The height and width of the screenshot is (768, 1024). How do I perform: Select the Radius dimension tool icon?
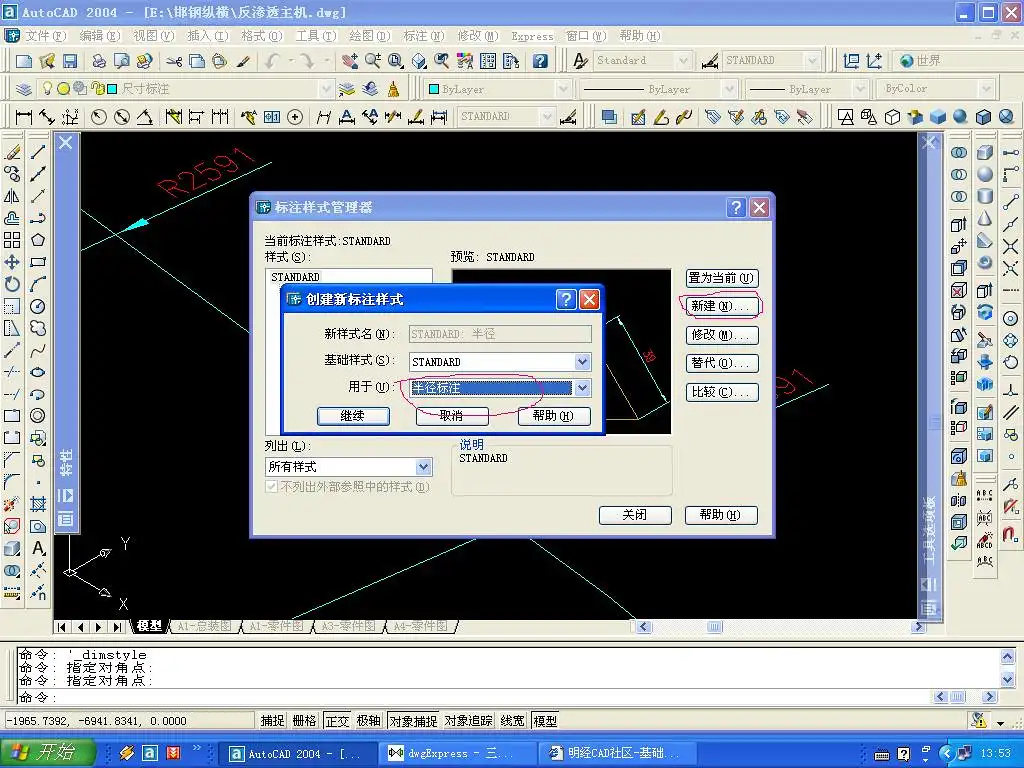(99, 118)
